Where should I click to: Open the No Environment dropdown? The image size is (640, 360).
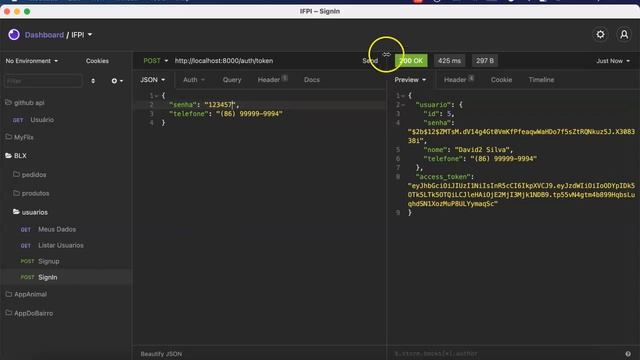[x=31, y=61]
